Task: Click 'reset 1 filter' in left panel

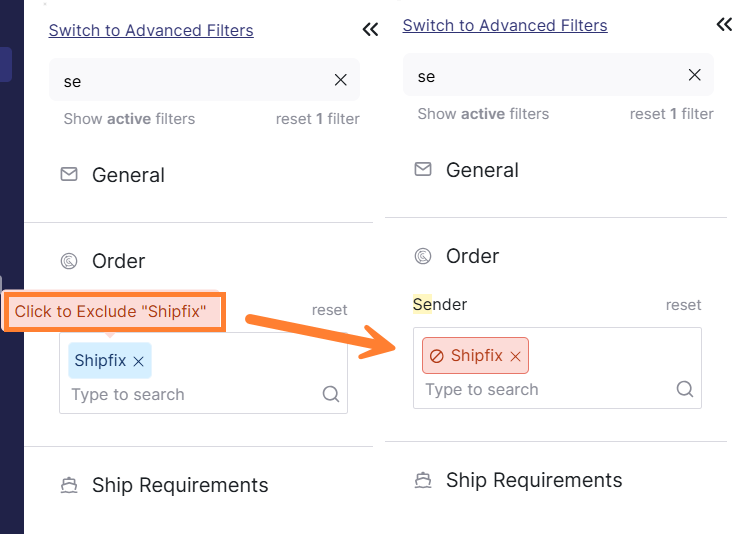Action: (x=317, y=118)
